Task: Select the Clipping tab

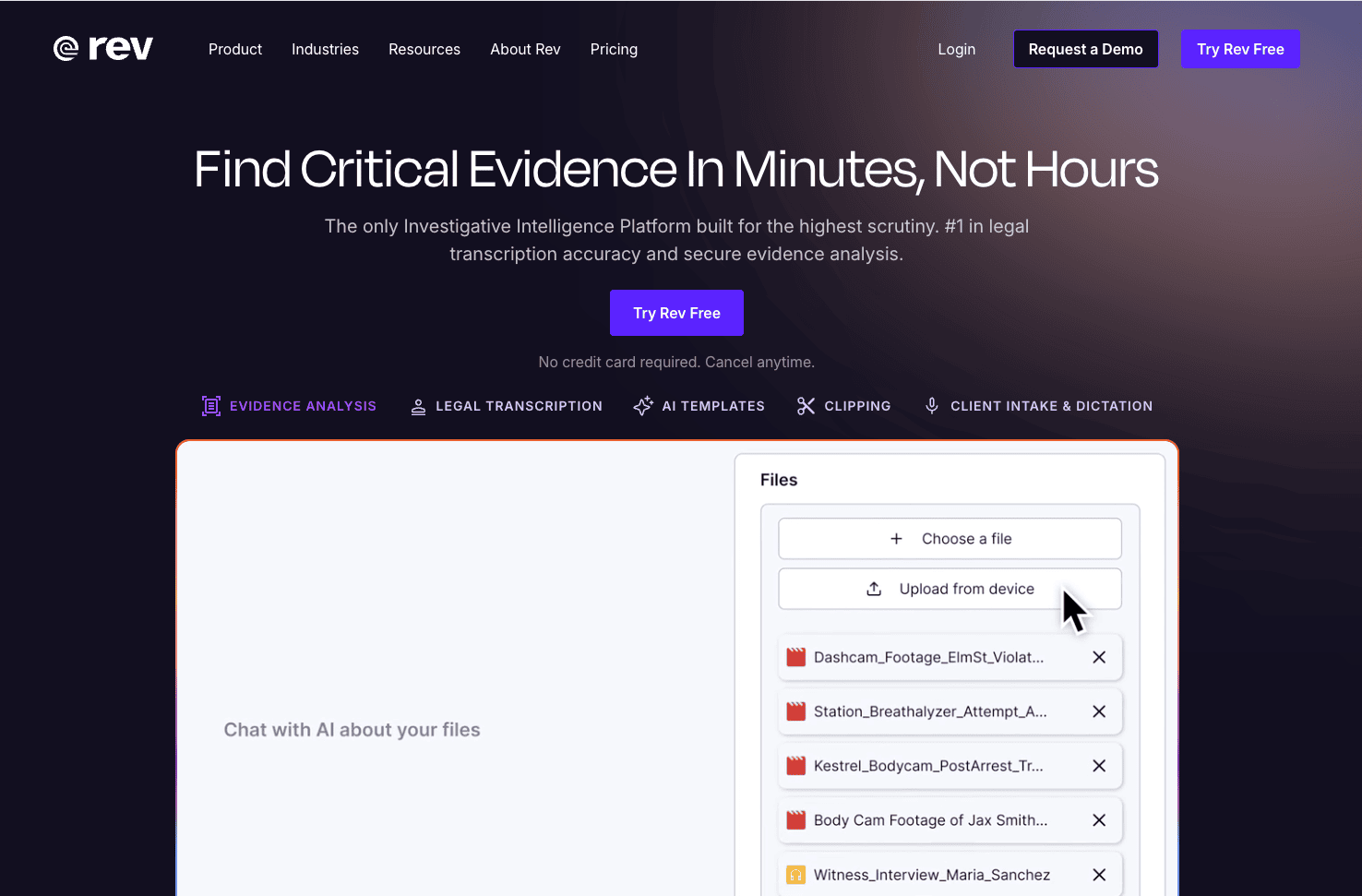Action: tap(843, 406)
